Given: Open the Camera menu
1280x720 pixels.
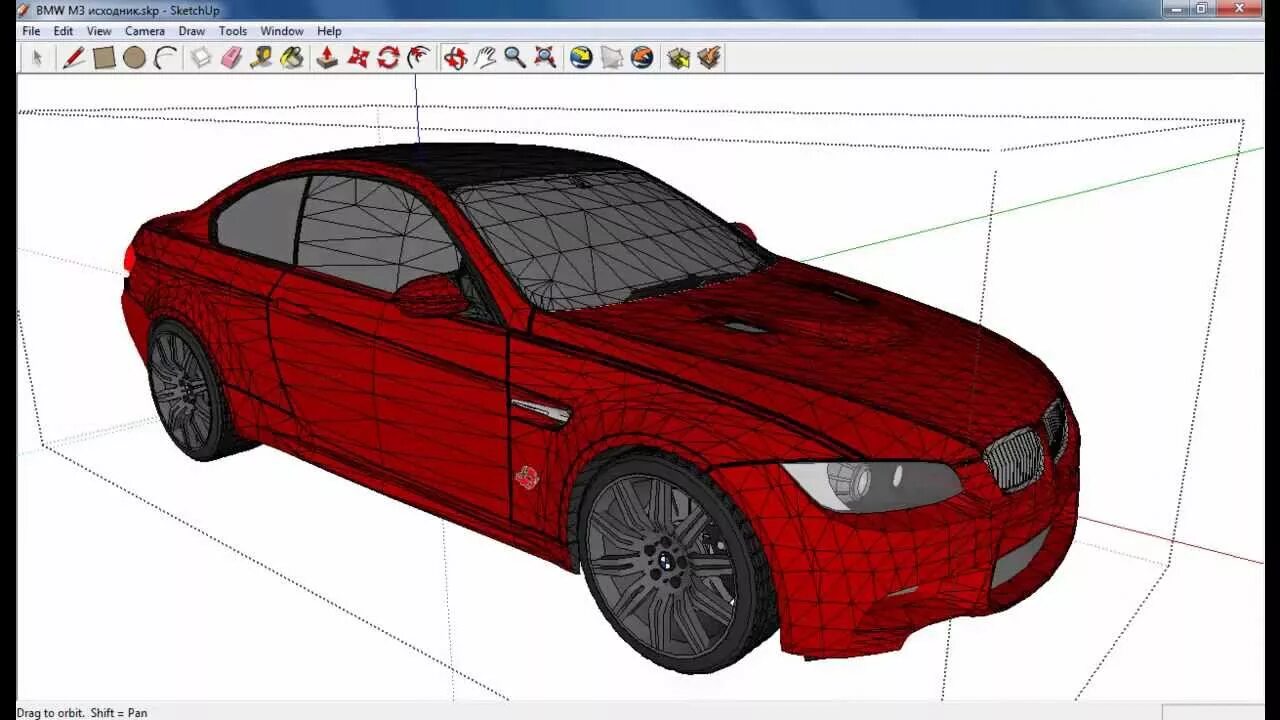Looking at the screenshot, I should tap(145, 31).
